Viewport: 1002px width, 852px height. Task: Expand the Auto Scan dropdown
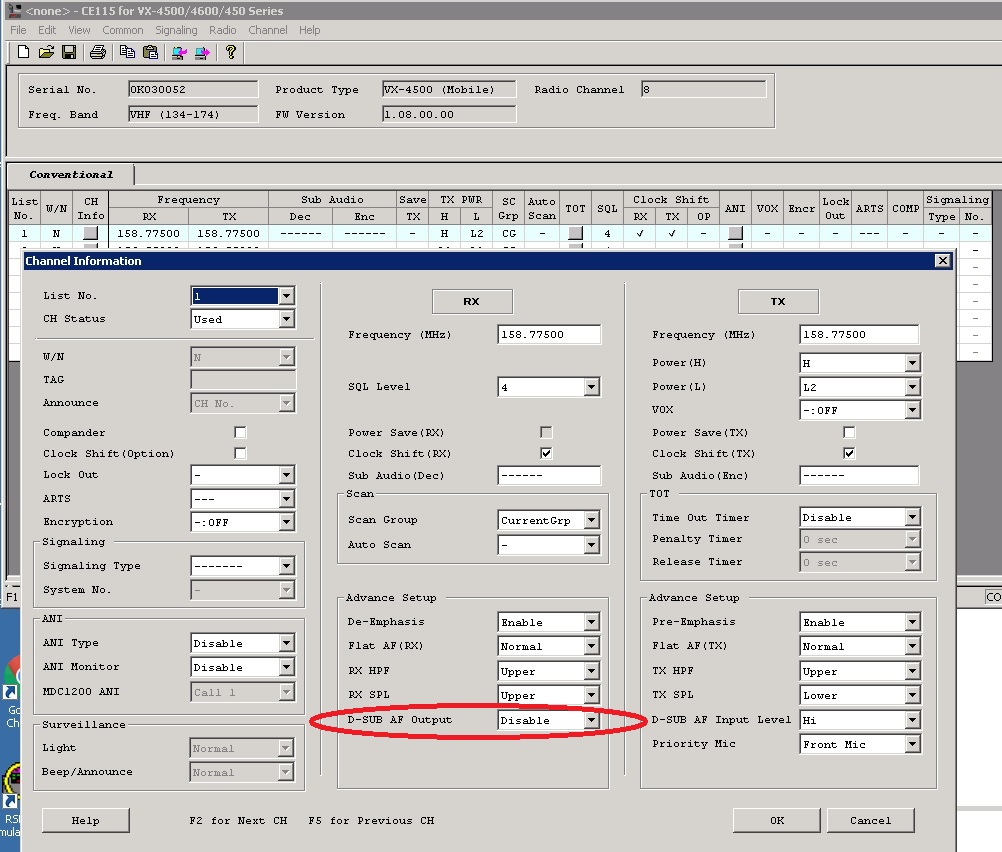[592, 545]
